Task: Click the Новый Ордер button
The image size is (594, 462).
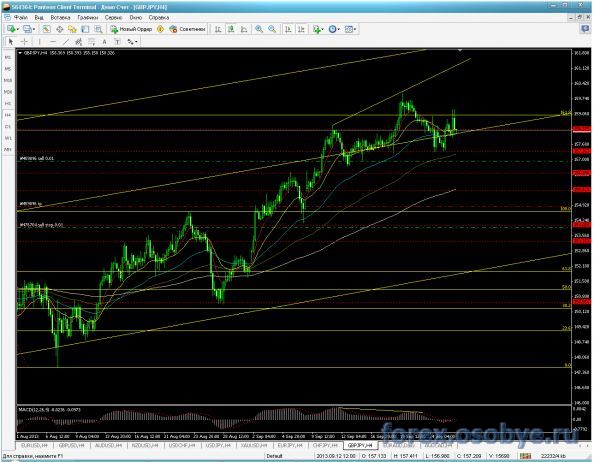Action: point(131,29)
